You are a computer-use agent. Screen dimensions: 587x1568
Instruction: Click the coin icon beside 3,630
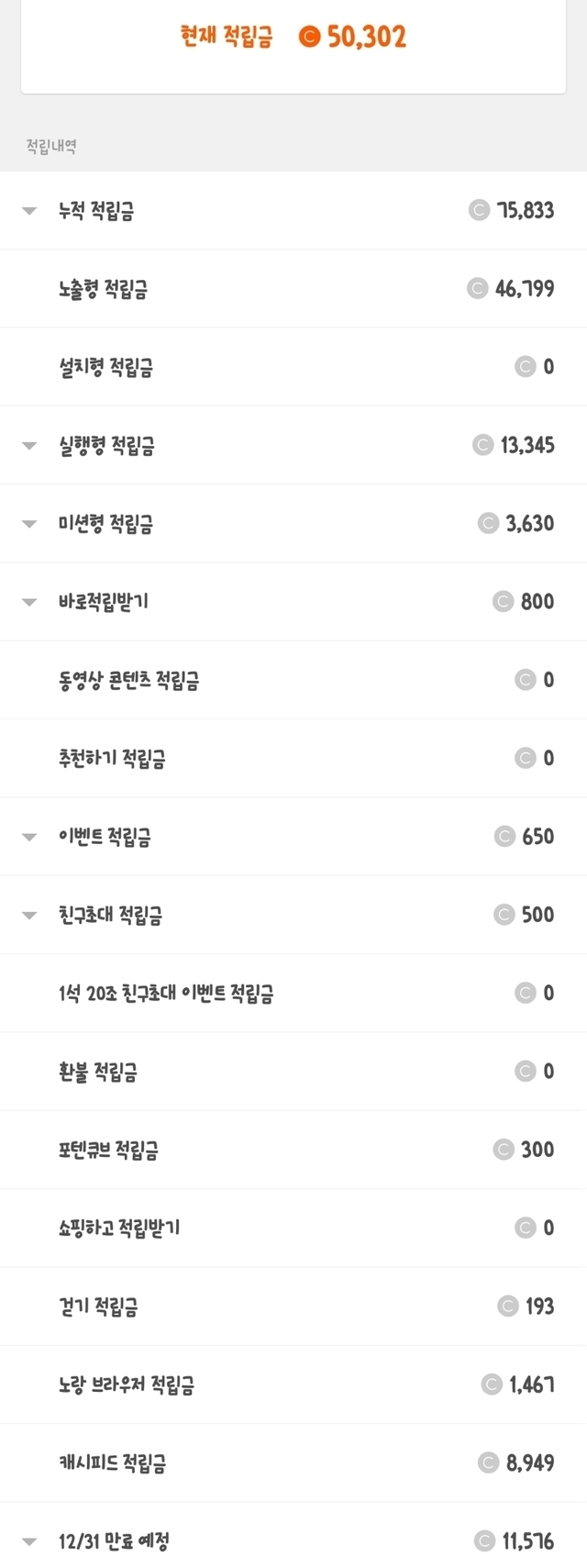(x=488, y=523)
